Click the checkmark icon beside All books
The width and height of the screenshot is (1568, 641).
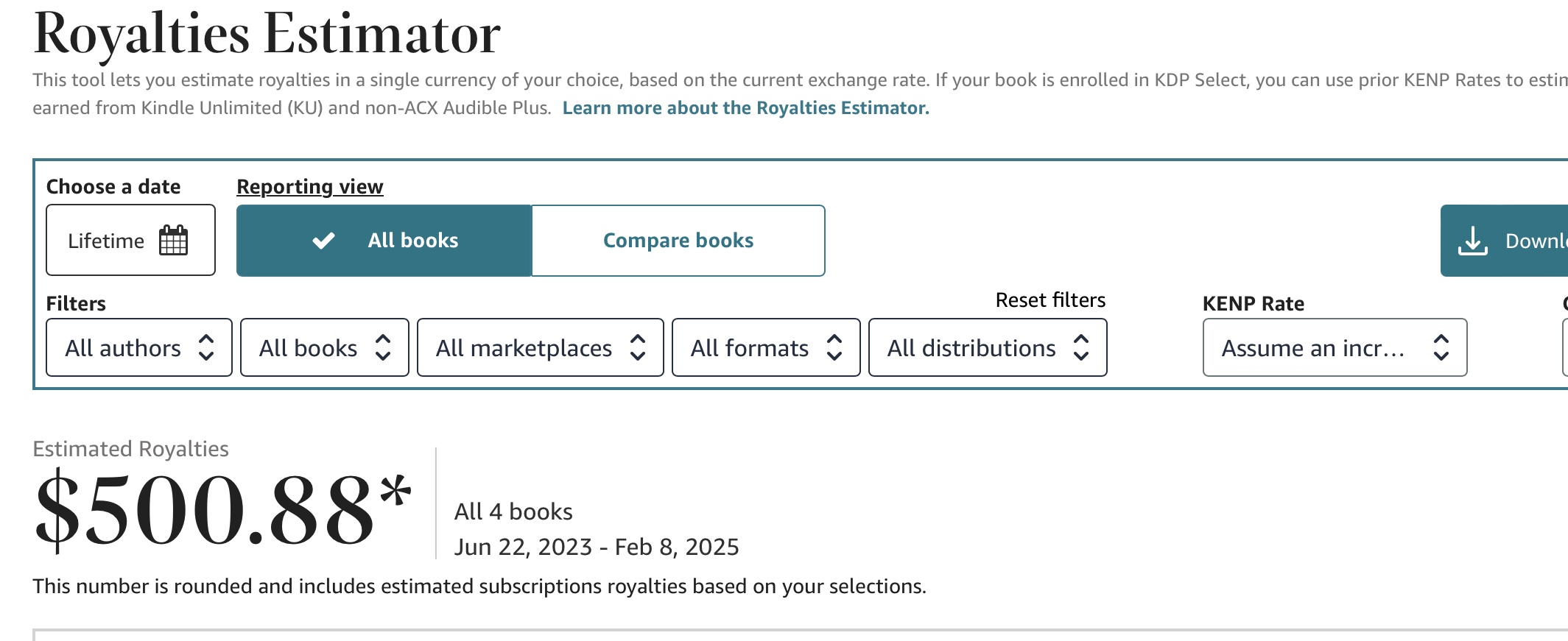click(x=323, y=241)
